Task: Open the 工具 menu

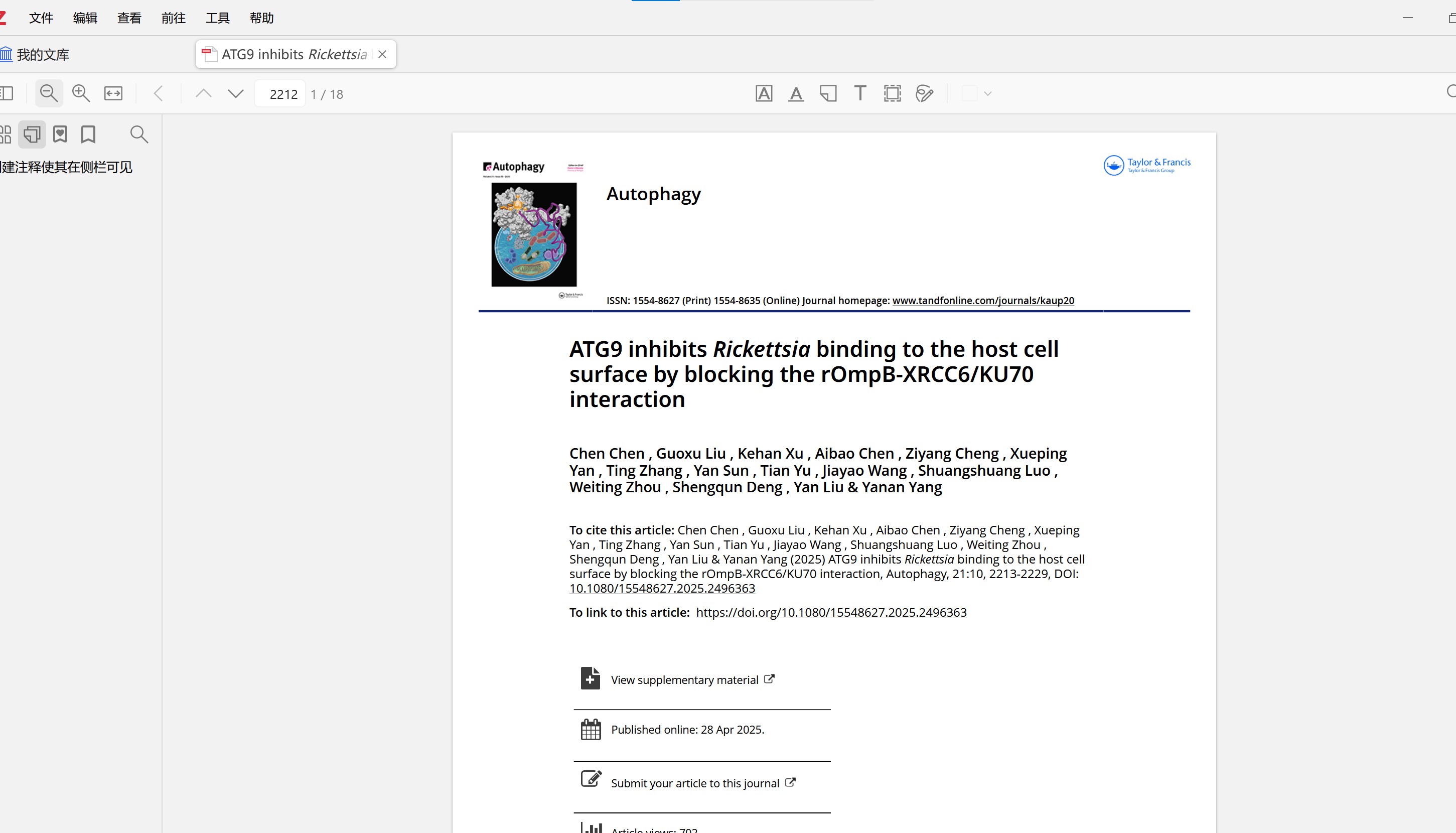Action: (x=217, y=18)
